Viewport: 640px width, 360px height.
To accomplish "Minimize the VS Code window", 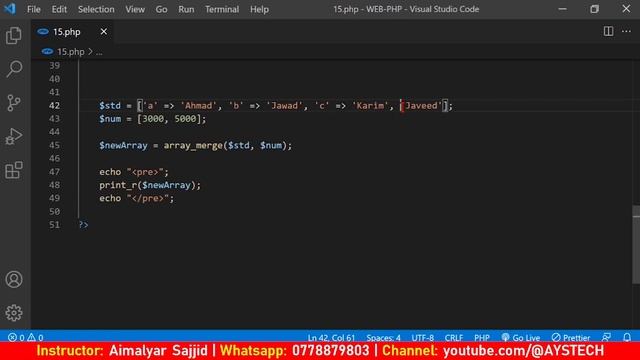I will click(562, 9).
